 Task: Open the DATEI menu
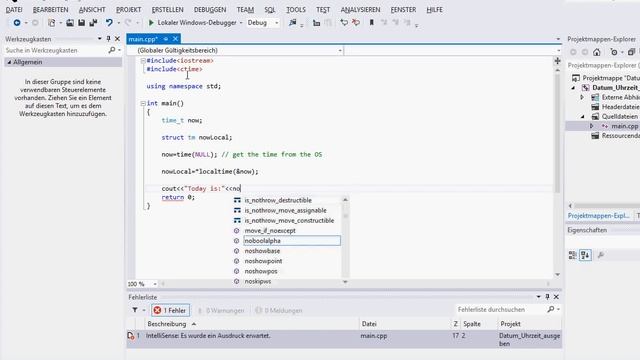pyautogui.click(x=14, y=9)
